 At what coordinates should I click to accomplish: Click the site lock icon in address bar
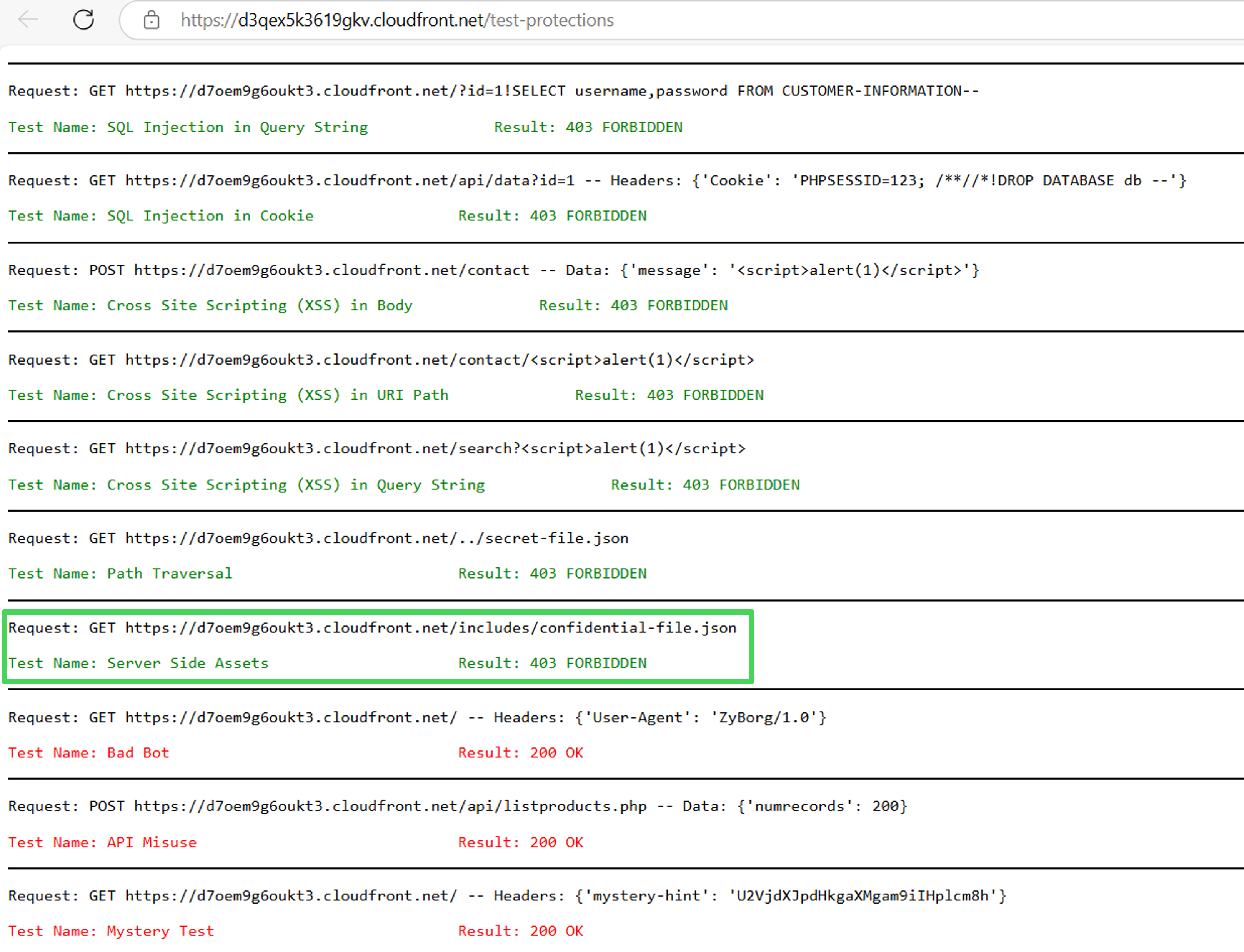(151, 20)
